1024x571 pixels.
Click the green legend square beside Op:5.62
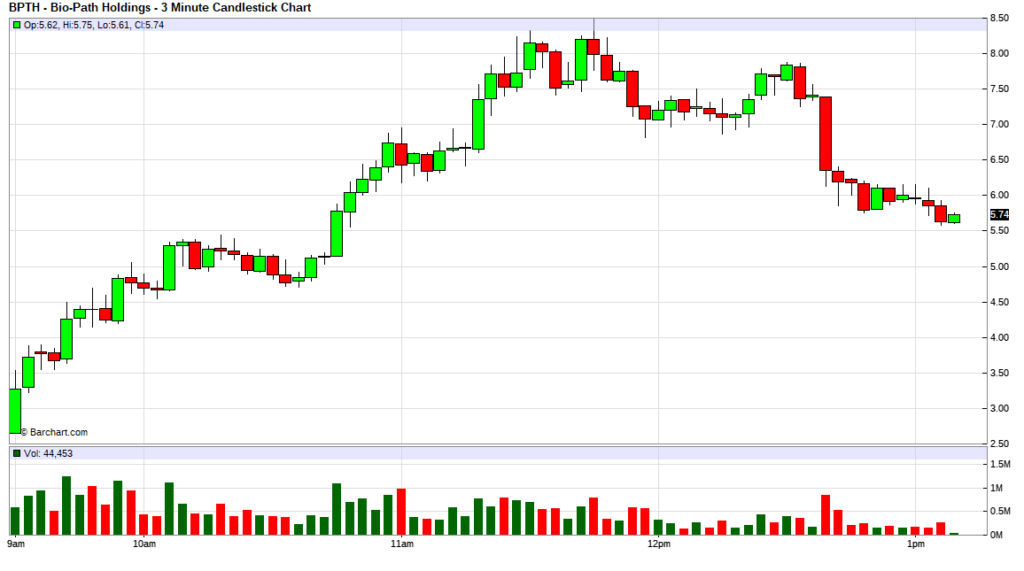(x=17, y=25)
